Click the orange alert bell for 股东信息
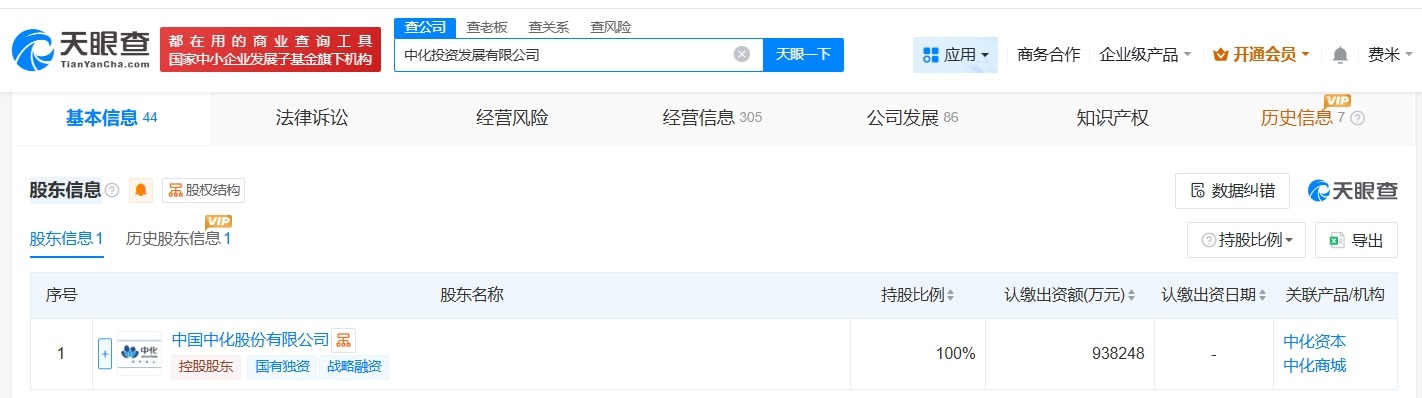This screenshot has height=398, width=1422. (141, 190)
